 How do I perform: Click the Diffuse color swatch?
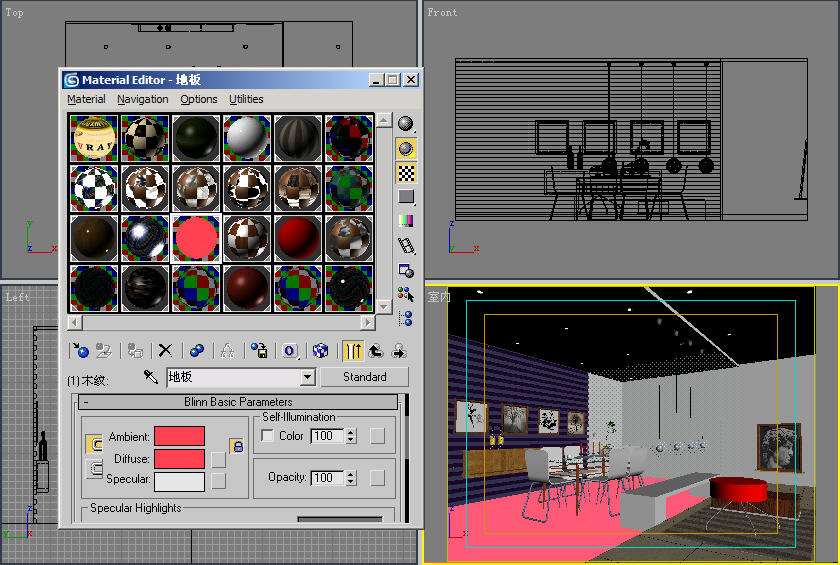[x=179, y=459]
